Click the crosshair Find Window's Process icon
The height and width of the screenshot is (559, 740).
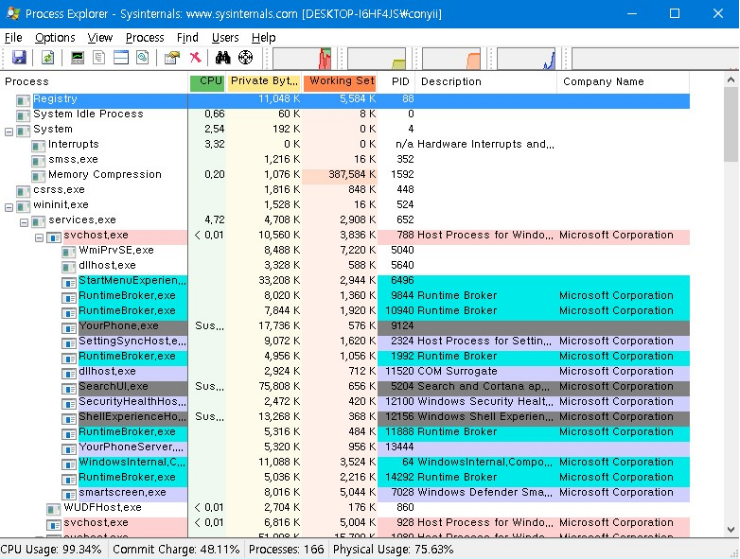[x=245, y=58]
